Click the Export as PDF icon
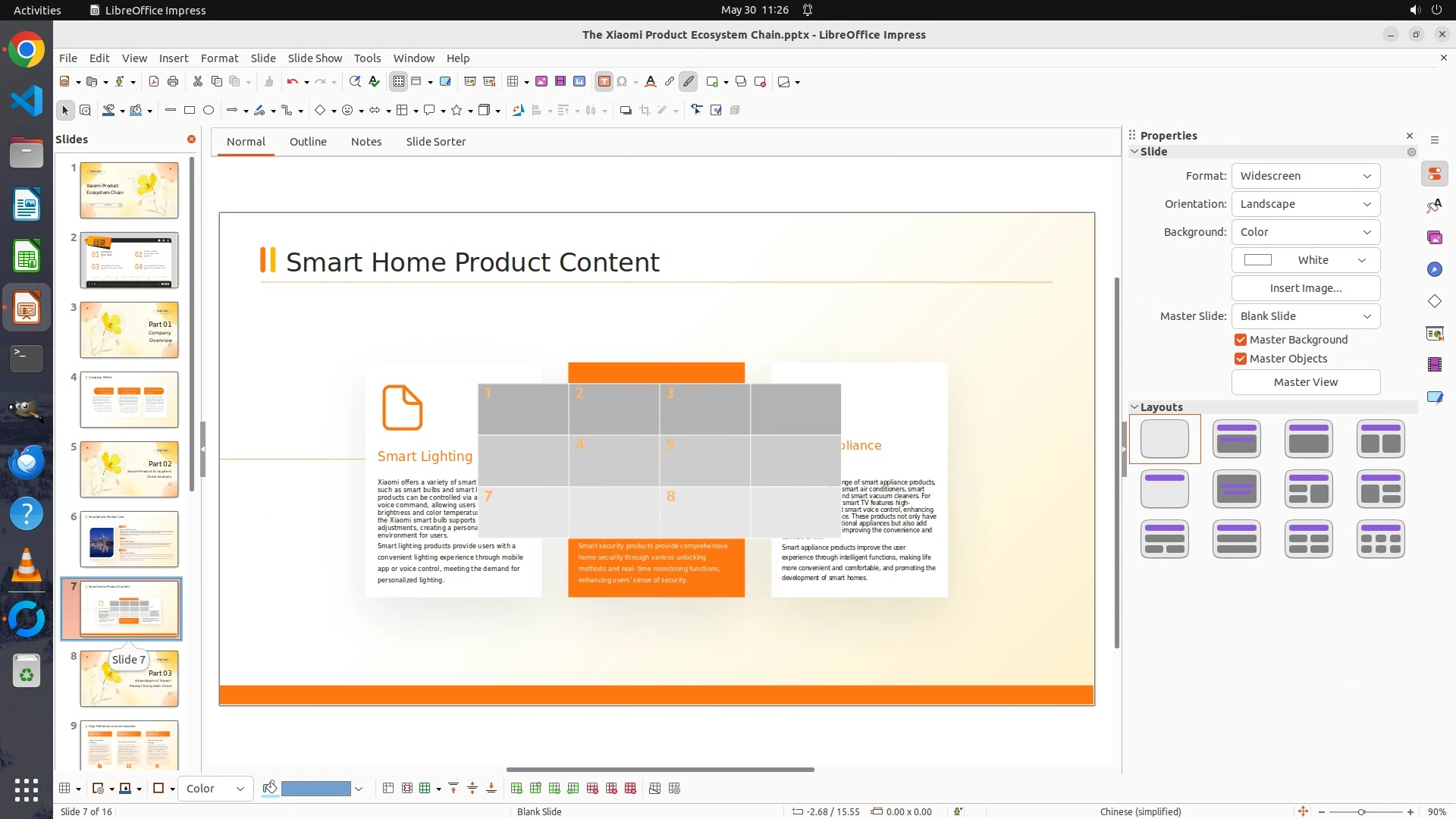1456x819 pixels. (154, 82)
